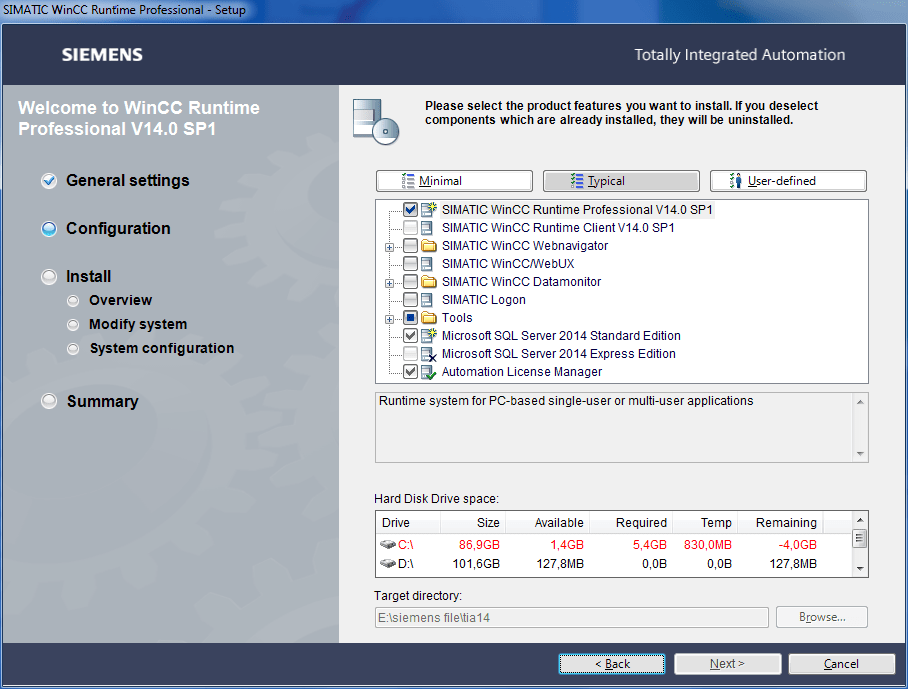Choose the User-defined installation preset
Screen dimensions: 908x689
[x=788, y=181]
